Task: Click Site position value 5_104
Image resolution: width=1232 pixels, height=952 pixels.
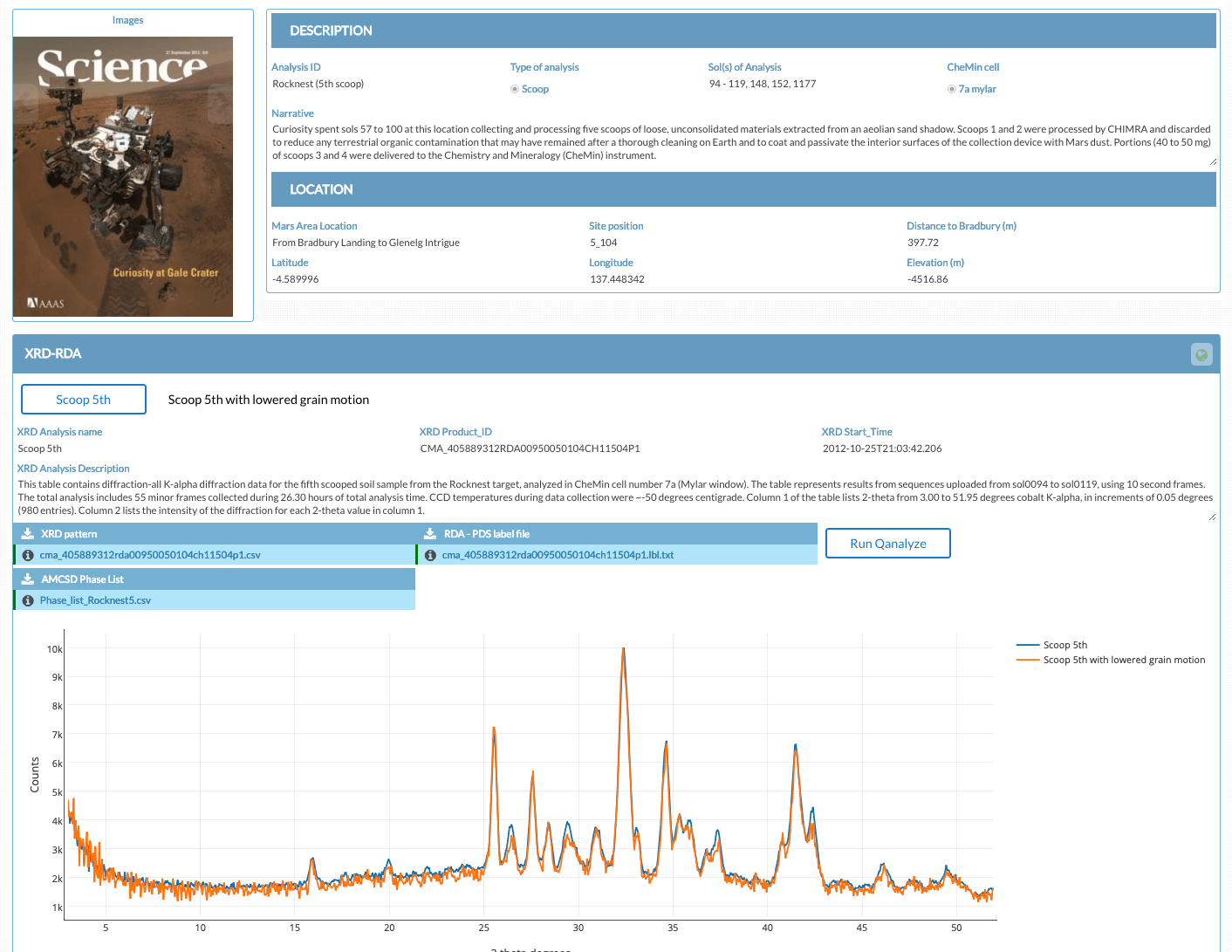Action: point(604,243)
